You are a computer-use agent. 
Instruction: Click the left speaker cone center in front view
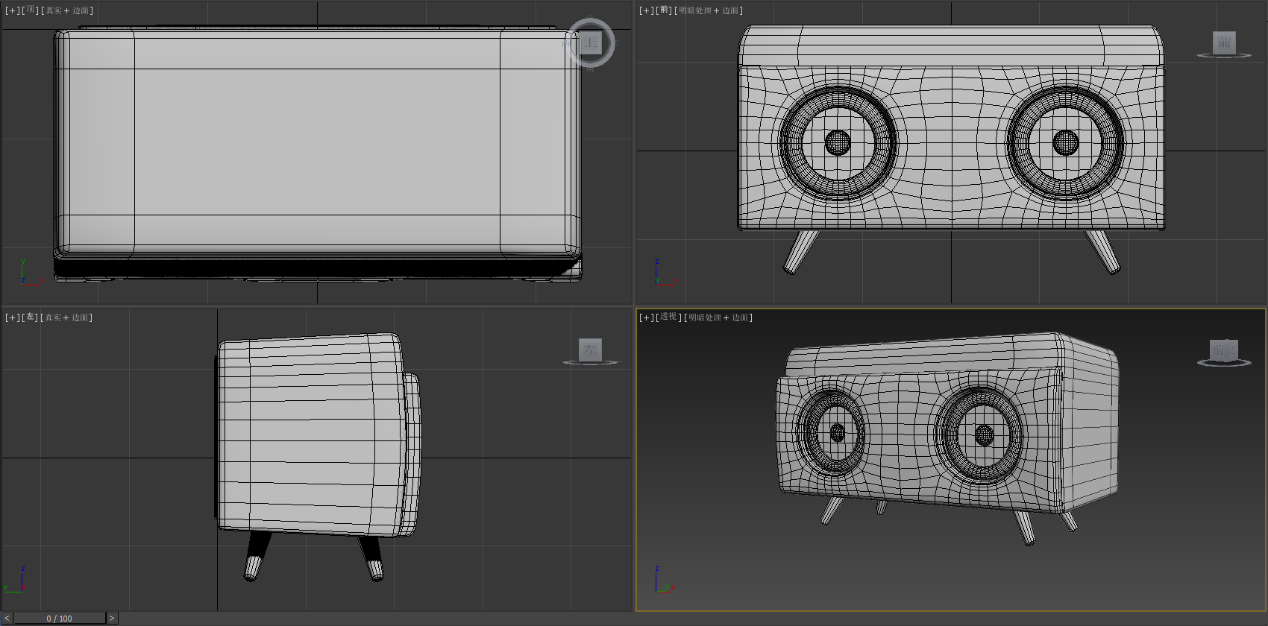pos(837,143)
